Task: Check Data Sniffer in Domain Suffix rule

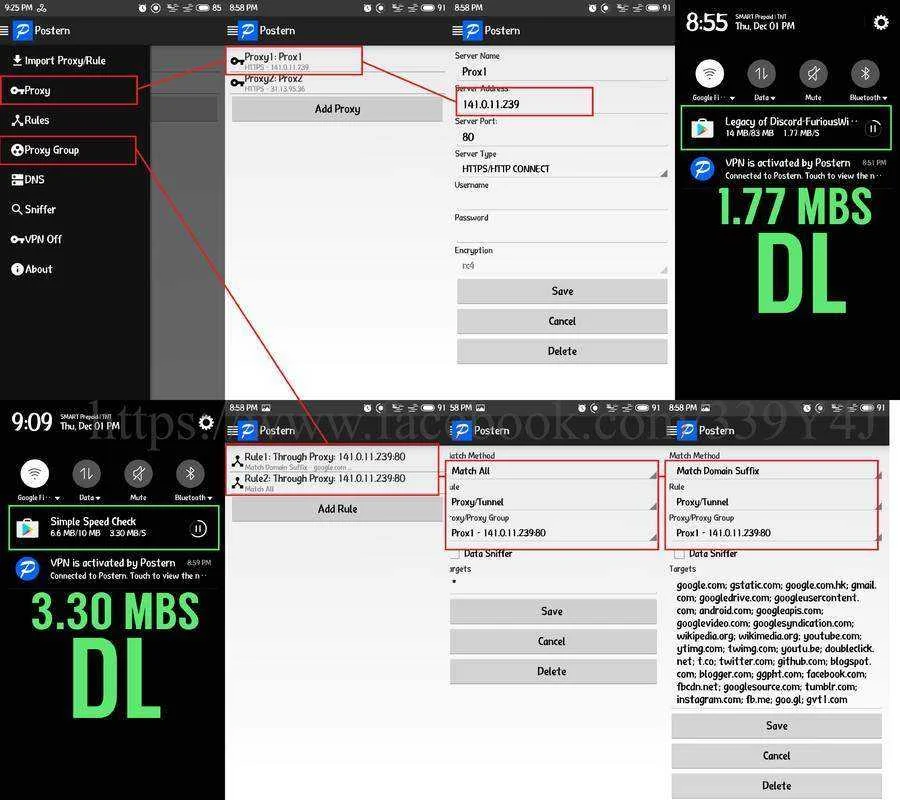Action: click(x=679, y=553)
